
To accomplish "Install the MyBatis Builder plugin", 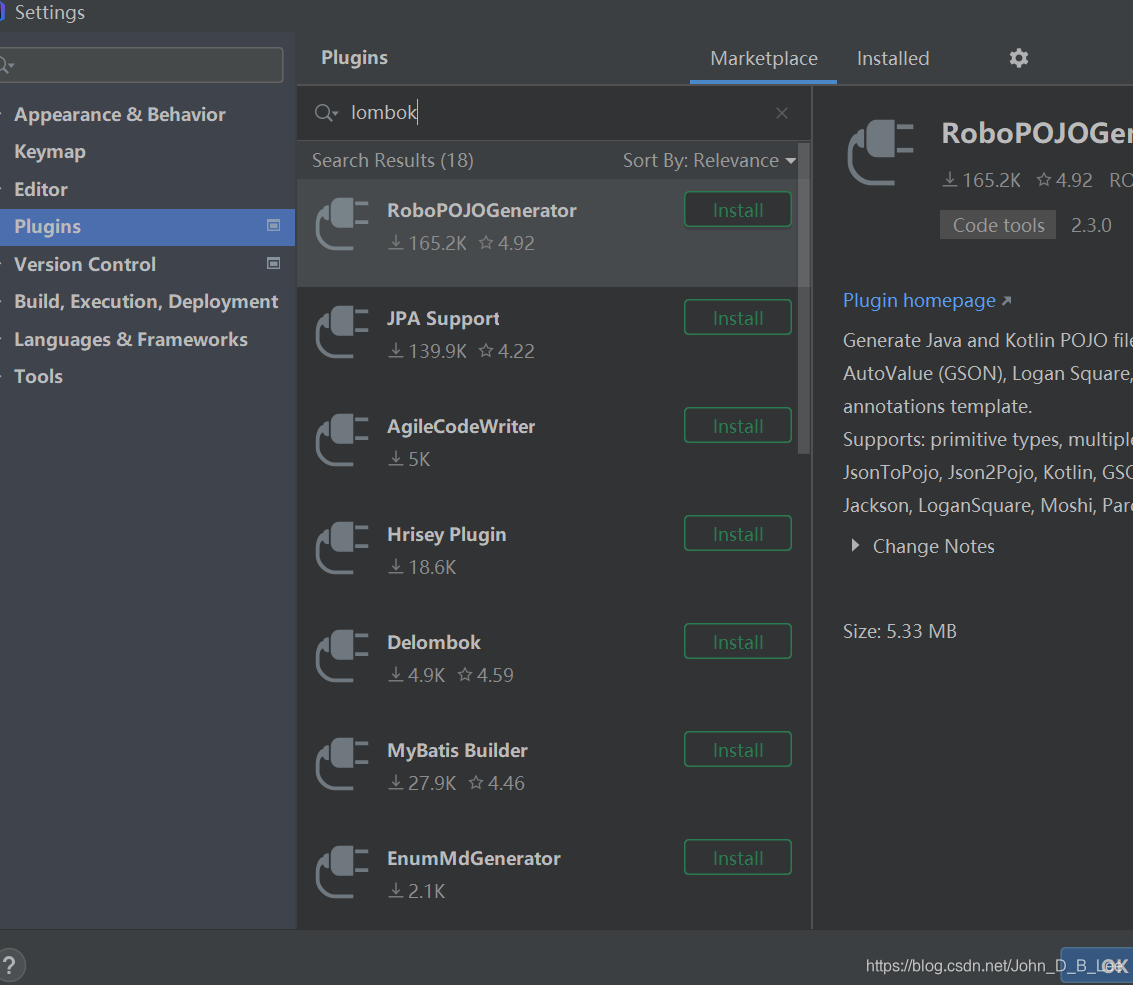I will (x=738, y=749).
